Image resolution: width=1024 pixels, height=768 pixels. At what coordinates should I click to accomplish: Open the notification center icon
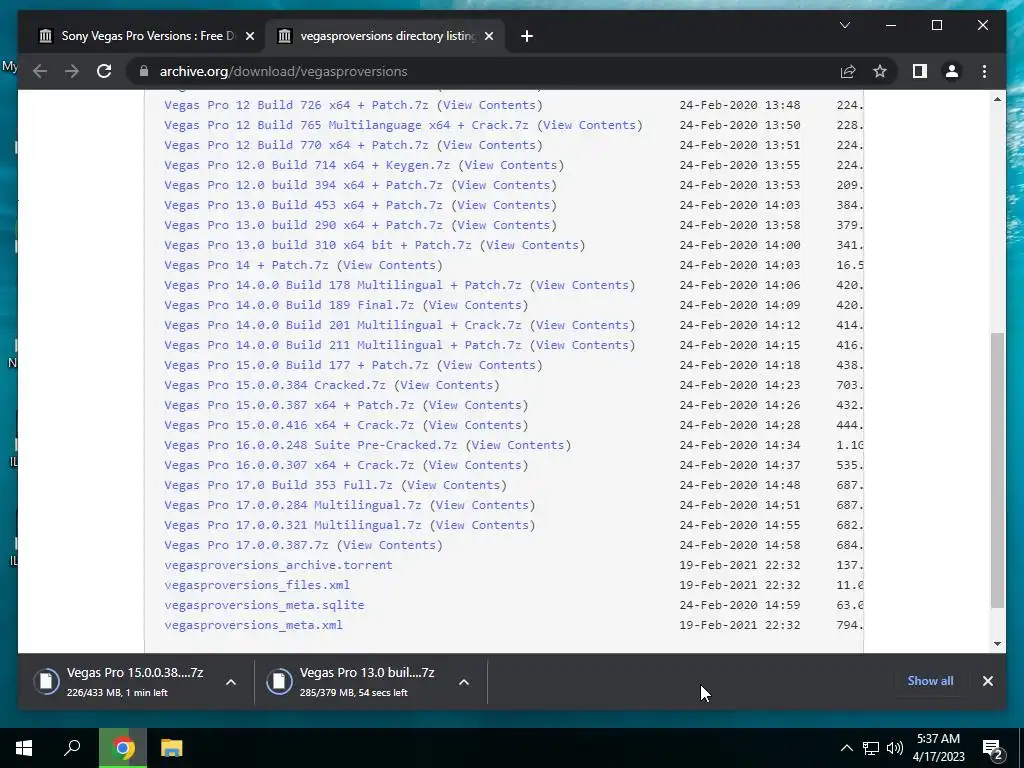tap(993, 749)
